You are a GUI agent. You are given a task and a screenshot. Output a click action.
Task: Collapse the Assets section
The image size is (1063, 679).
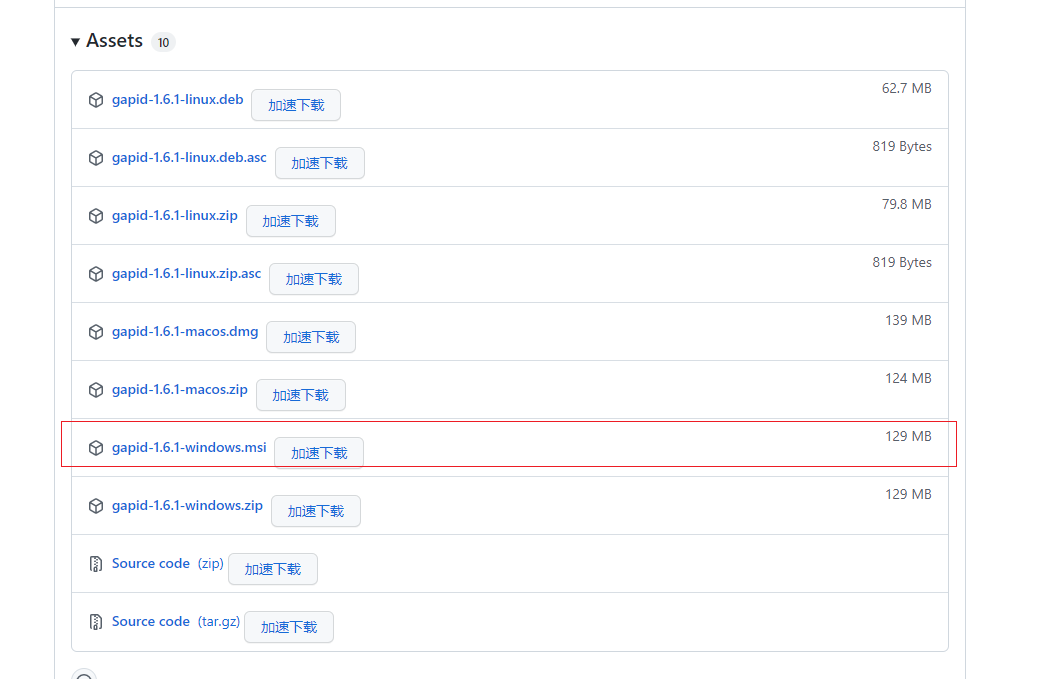[x=76, y=41]
